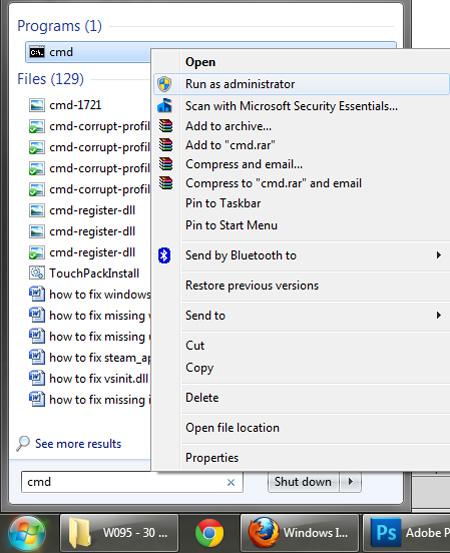Click the Windows Start orb

[x=27, y=533]
